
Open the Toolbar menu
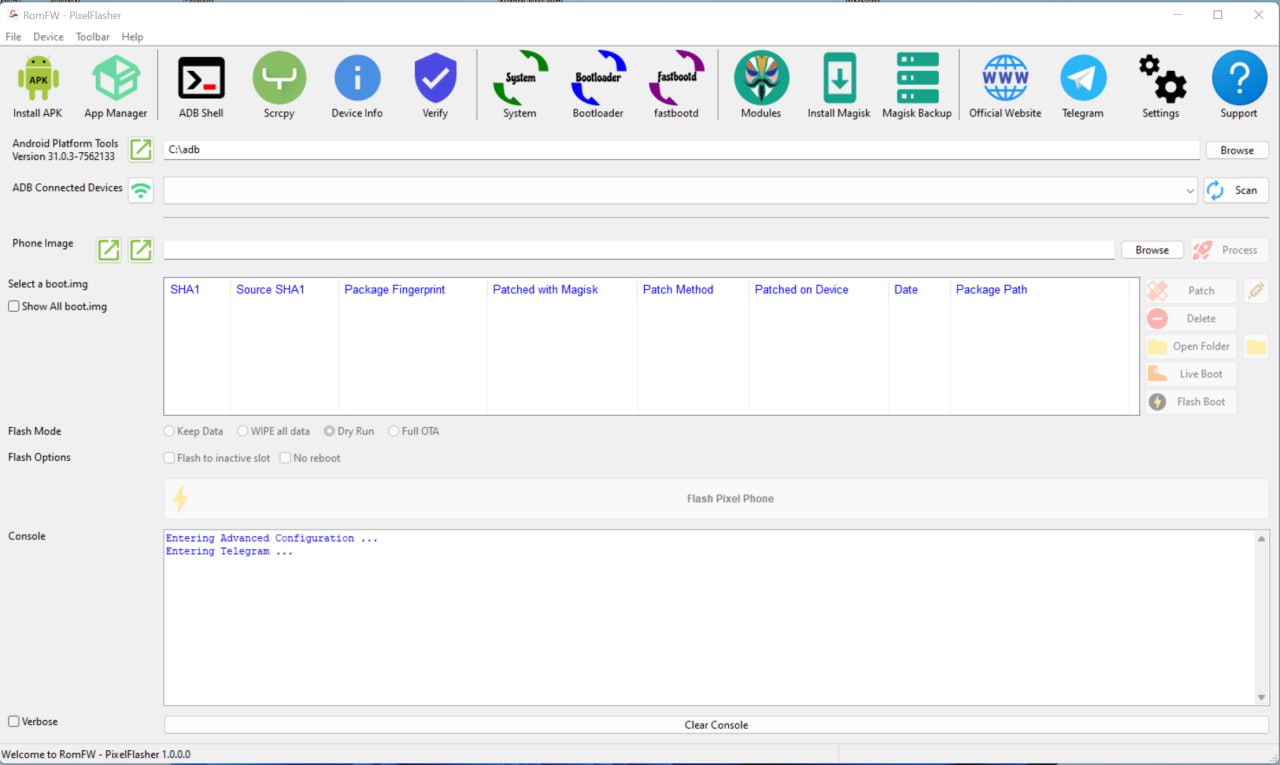click(93, 37)
